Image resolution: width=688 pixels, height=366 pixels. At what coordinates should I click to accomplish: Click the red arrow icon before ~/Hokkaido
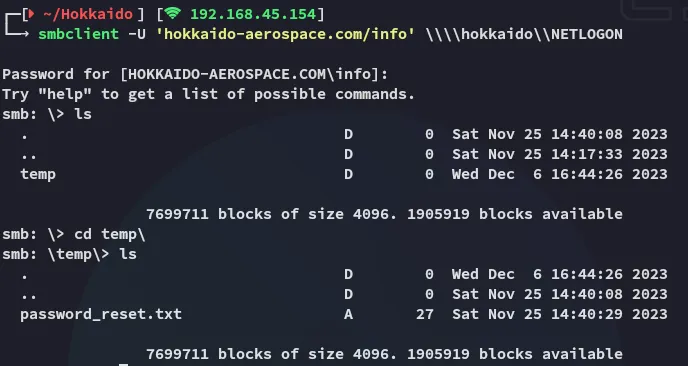31,14
